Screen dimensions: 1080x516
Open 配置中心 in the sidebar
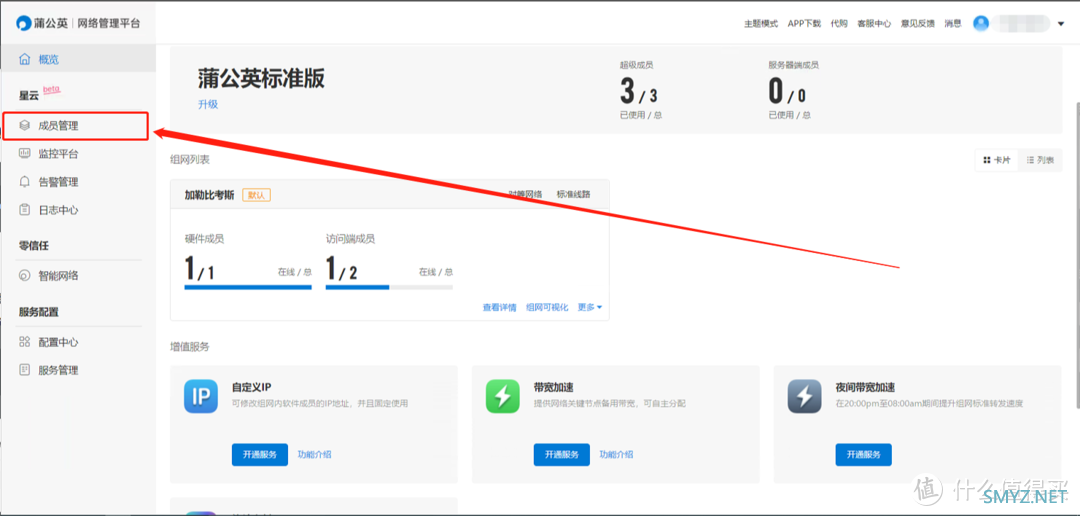(x=59, y=342)
